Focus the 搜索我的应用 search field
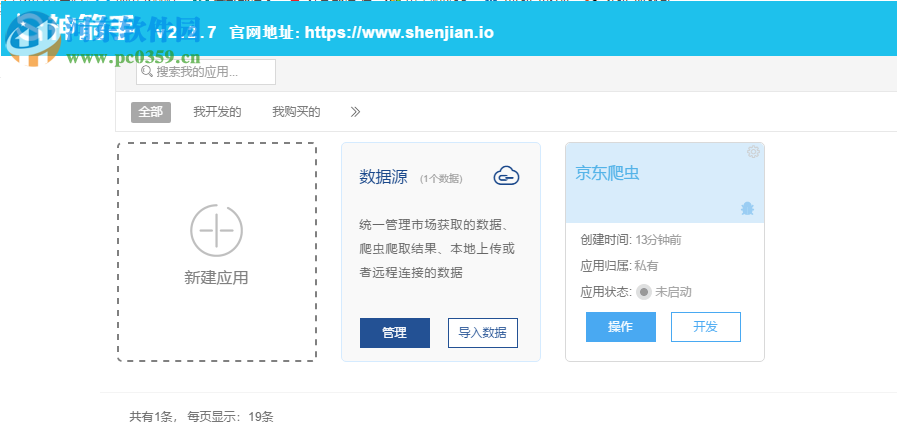897x441 pixels. [212, 72]
